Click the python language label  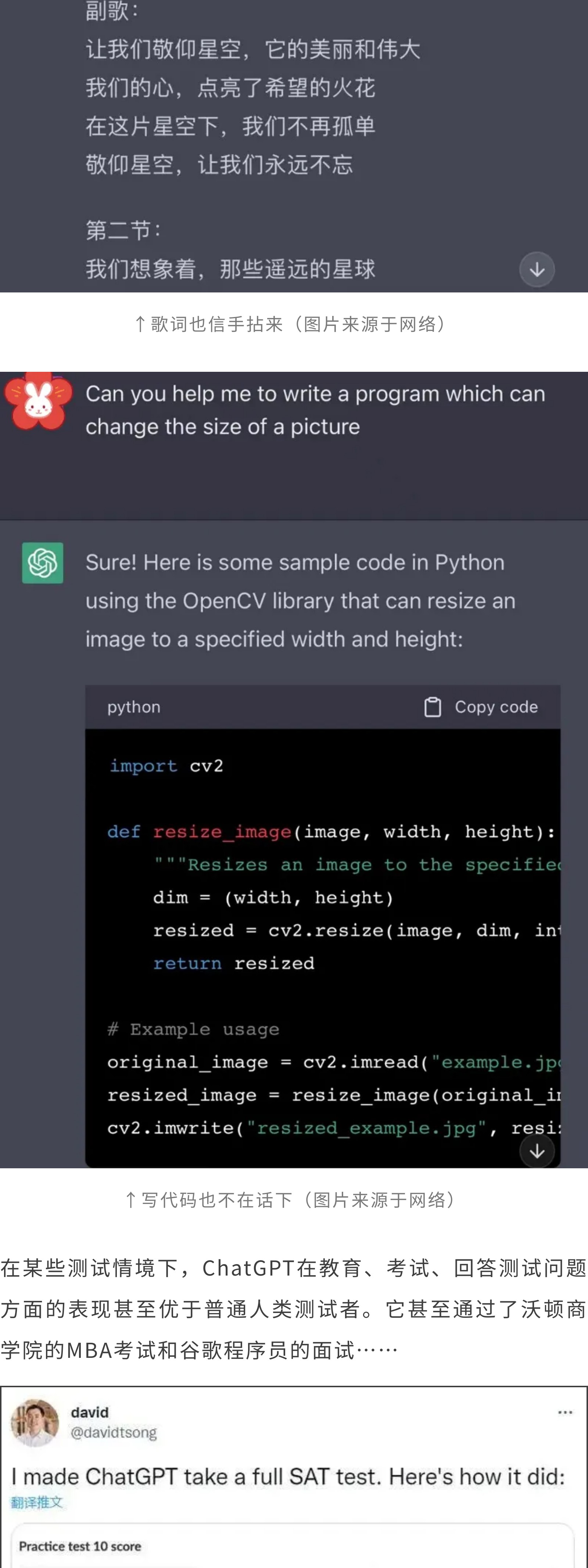point(134,707)
